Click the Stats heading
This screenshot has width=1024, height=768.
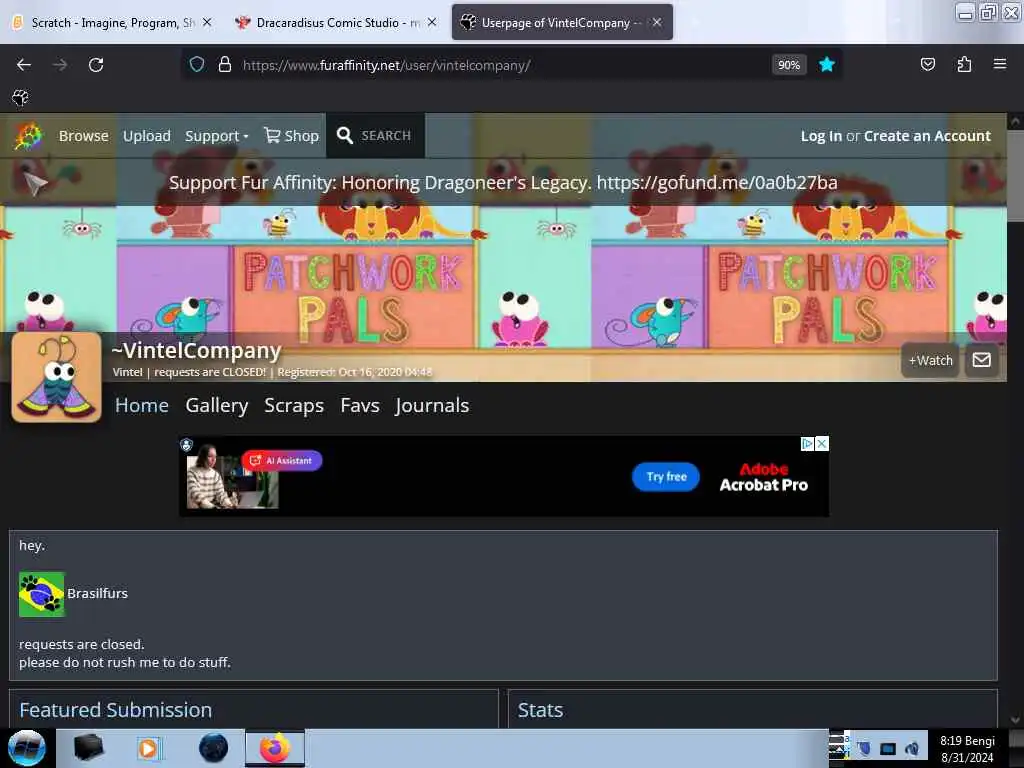click(x=540, y=710)
